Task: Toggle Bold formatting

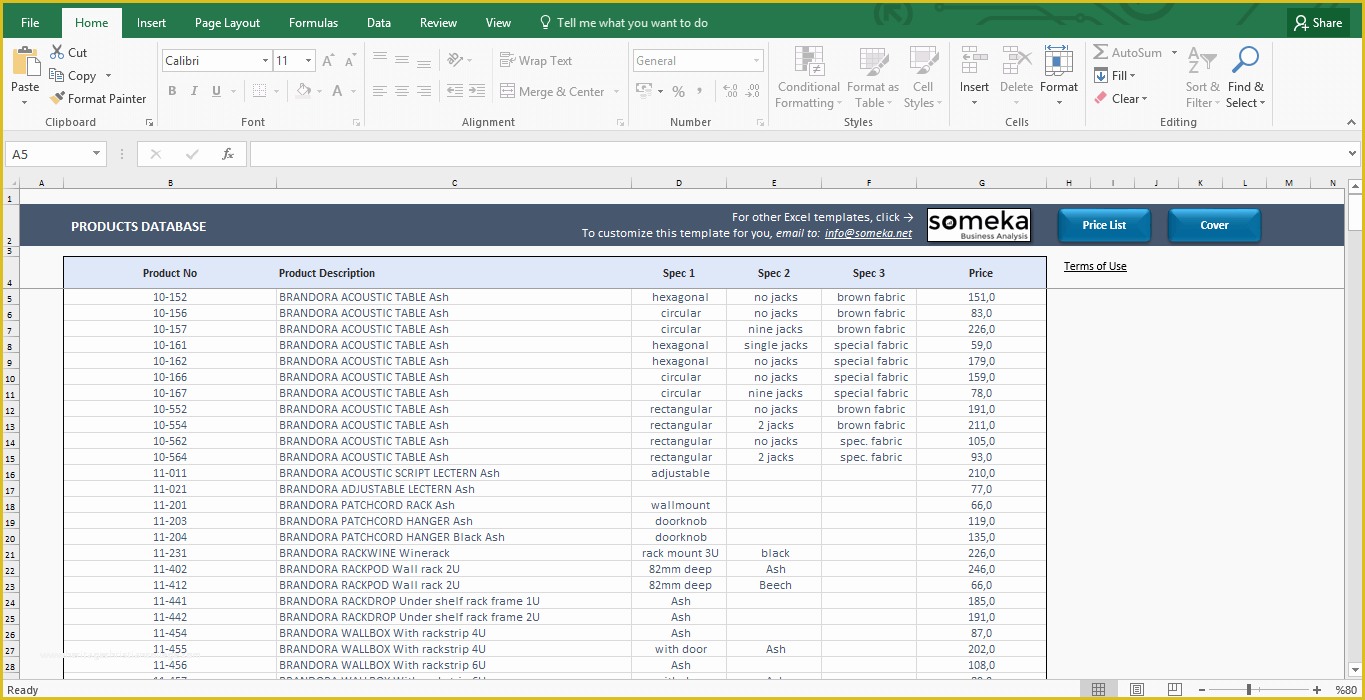Action: [x=172, y=91]
